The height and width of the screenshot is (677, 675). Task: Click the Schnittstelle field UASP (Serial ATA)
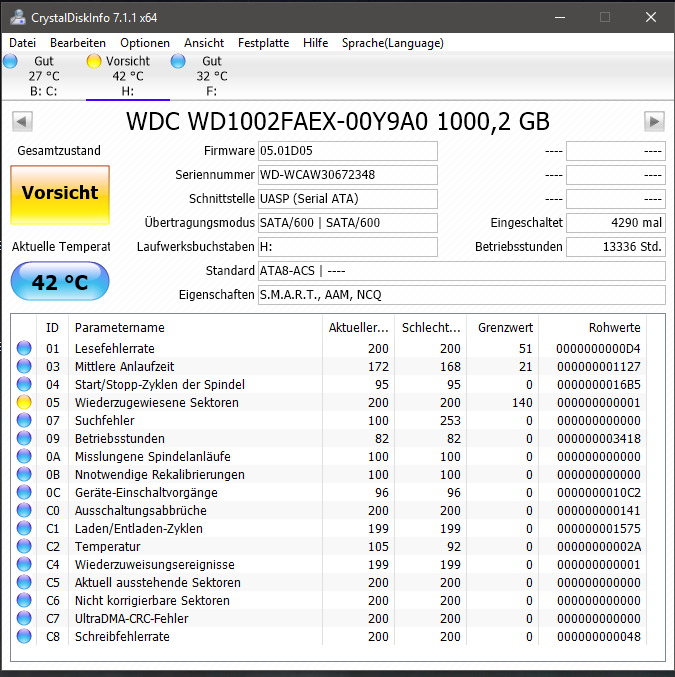pos(348,199)
